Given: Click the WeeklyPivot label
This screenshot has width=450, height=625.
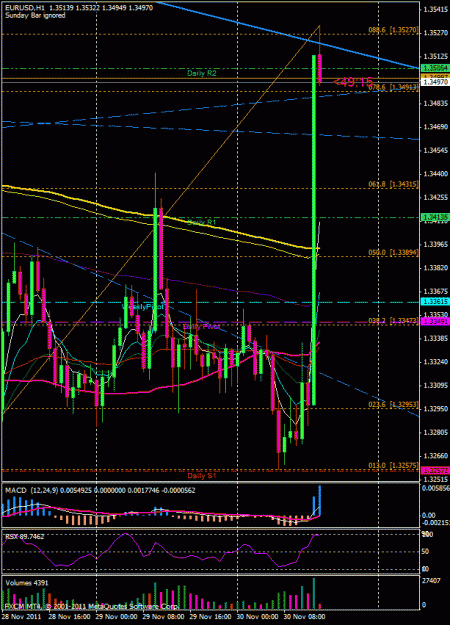Looking at the screenshot, I should pyautogui.click(x=143, y=307).
